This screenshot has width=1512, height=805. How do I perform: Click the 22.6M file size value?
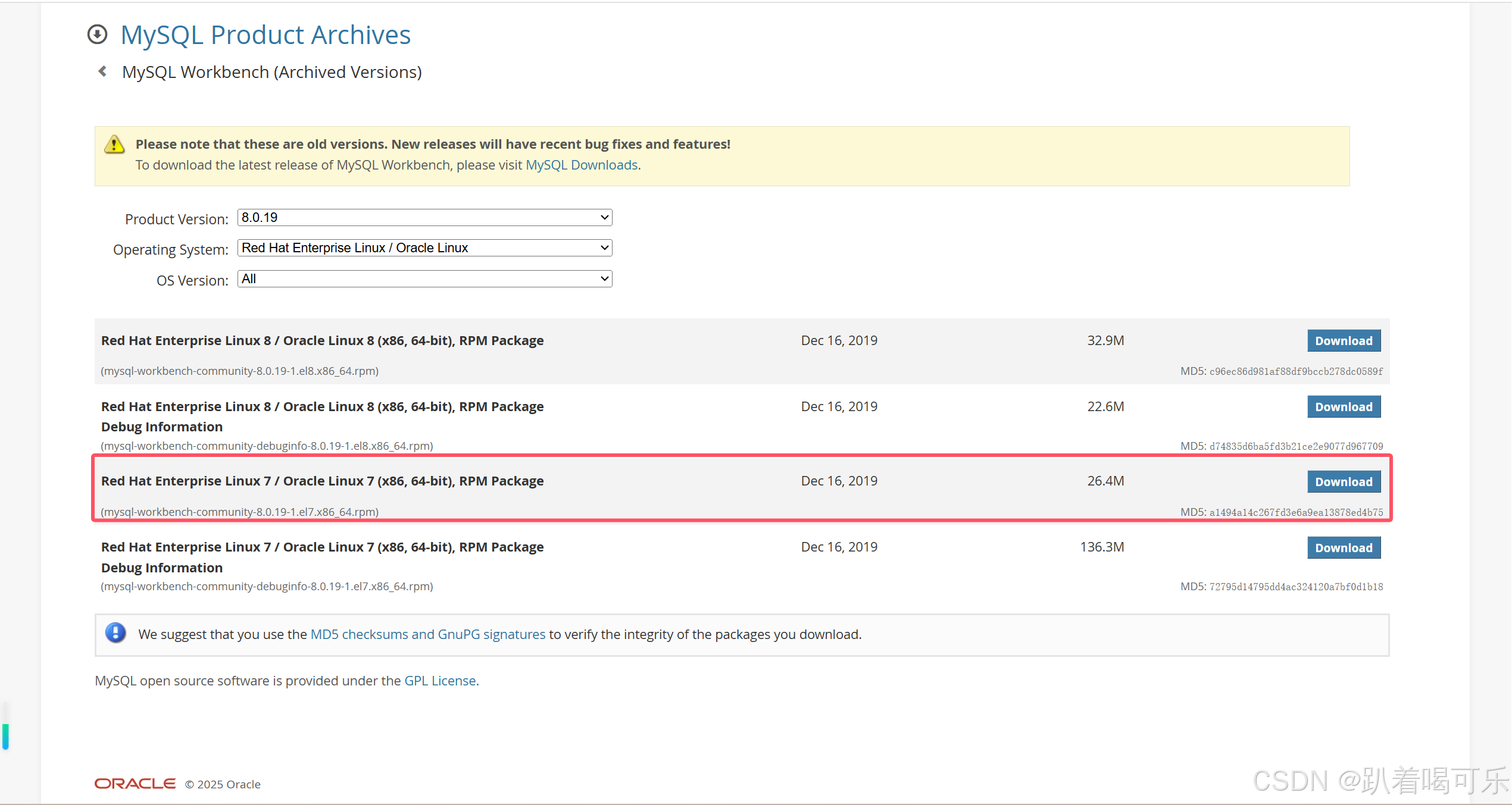click(x=1105, y=406)
